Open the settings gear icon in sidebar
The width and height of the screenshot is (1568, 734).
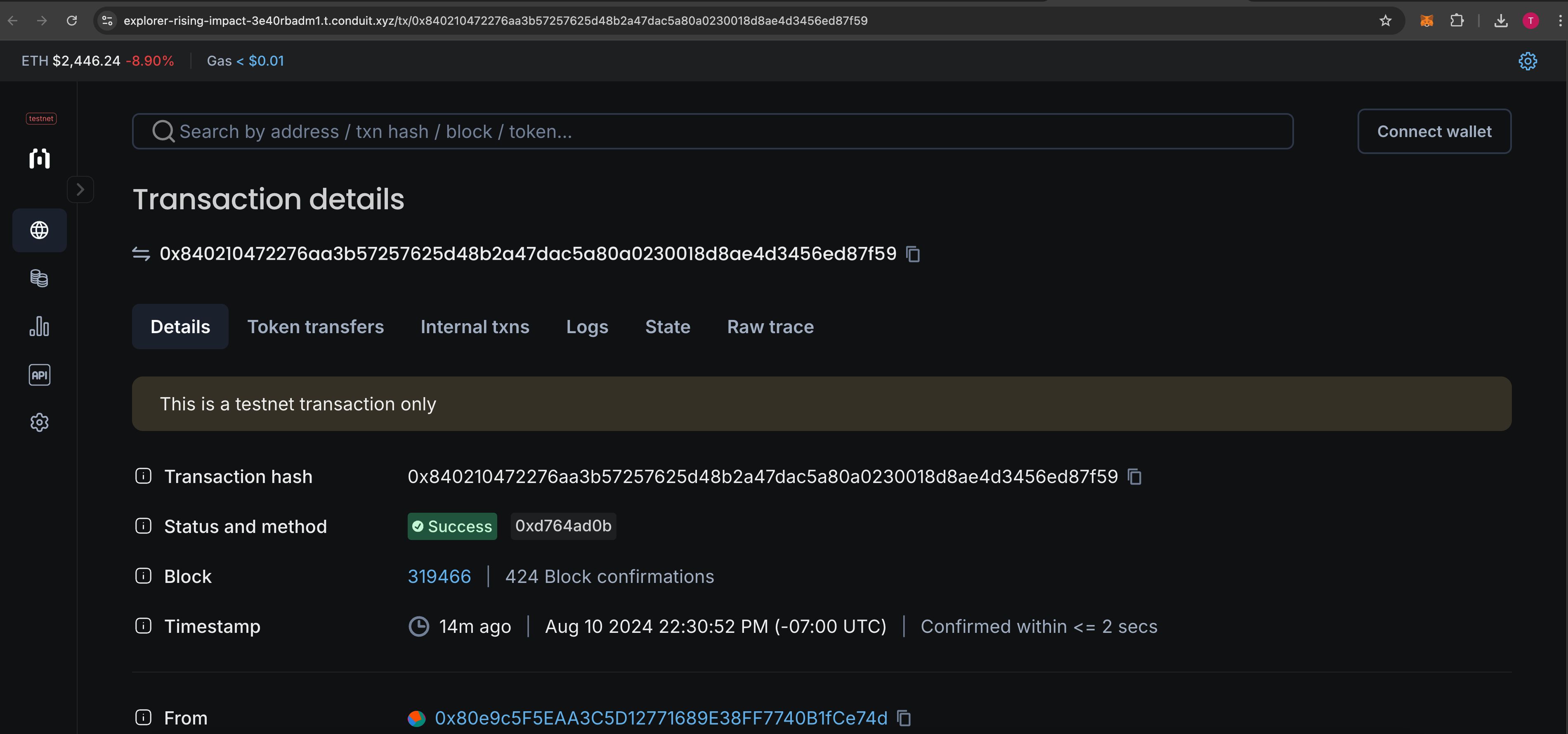[x=39, y=422]
